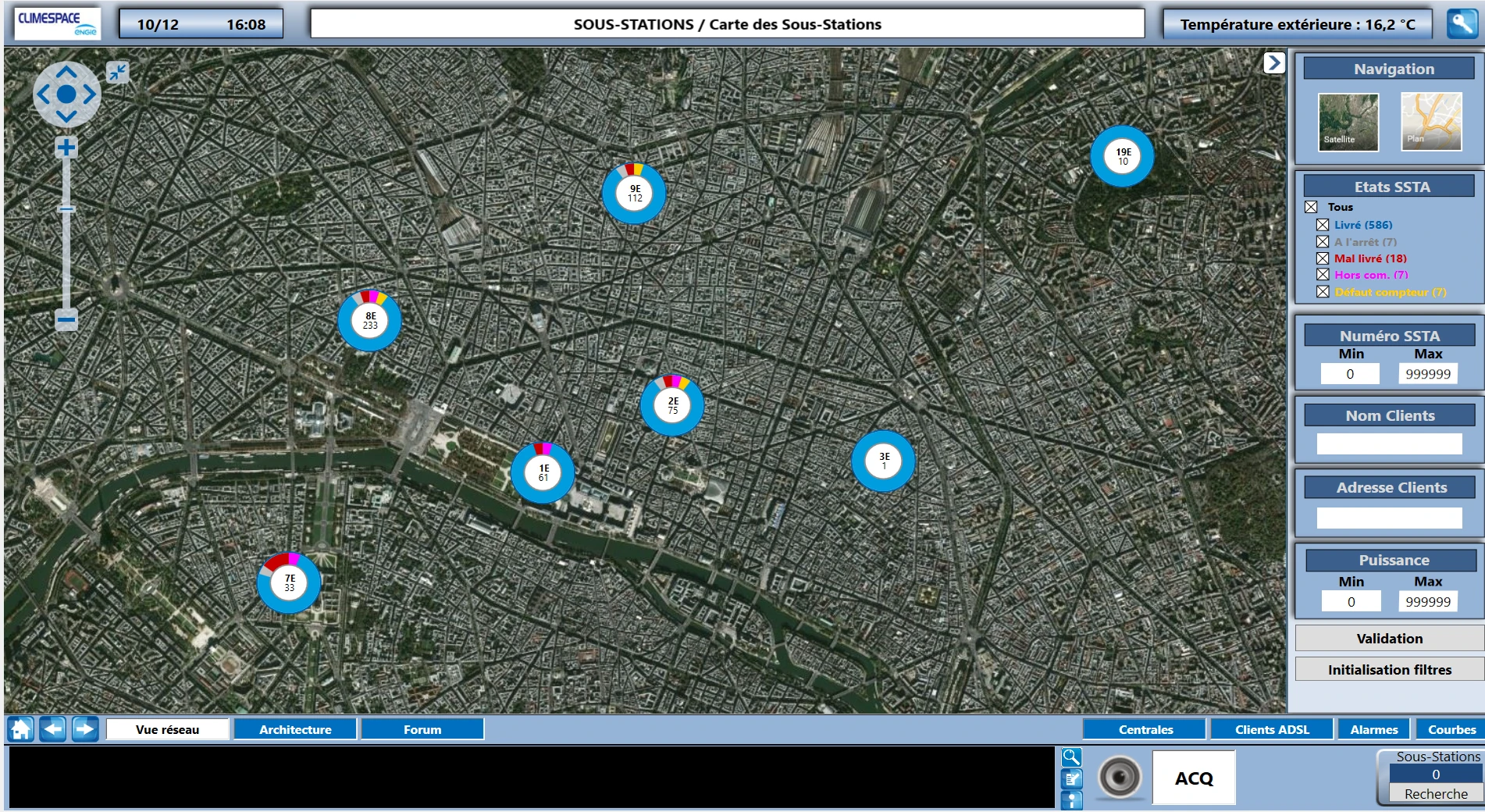Click the info icon at bottom left
This screenshot has width=1485, height=812.
pos(1071,799)
